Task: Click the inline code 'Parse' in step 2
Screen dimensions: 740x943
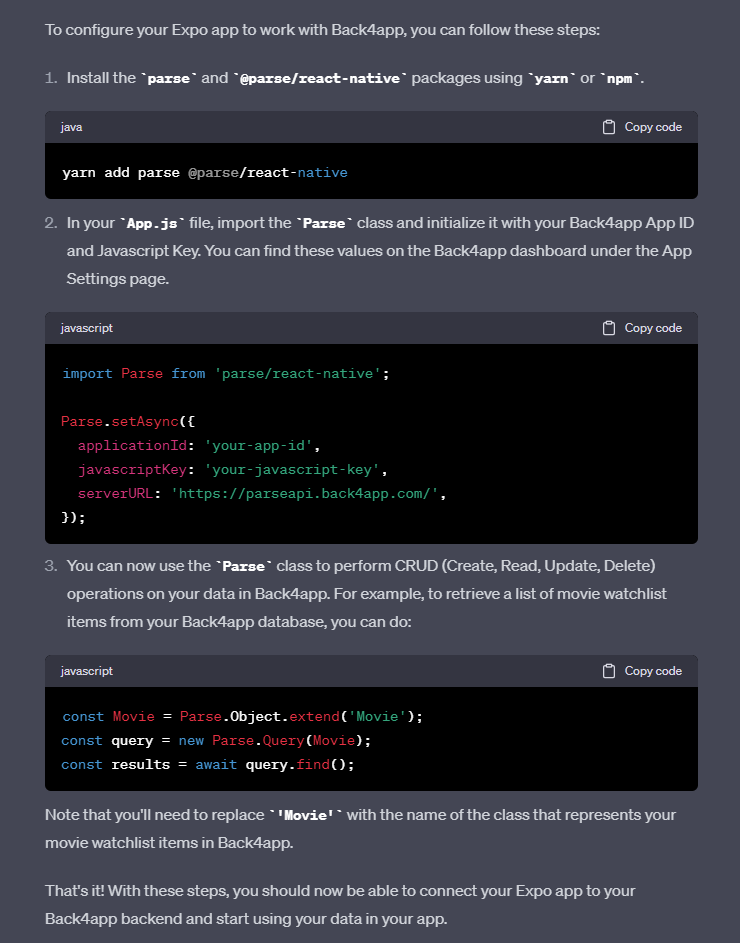Action: [324, 223]
